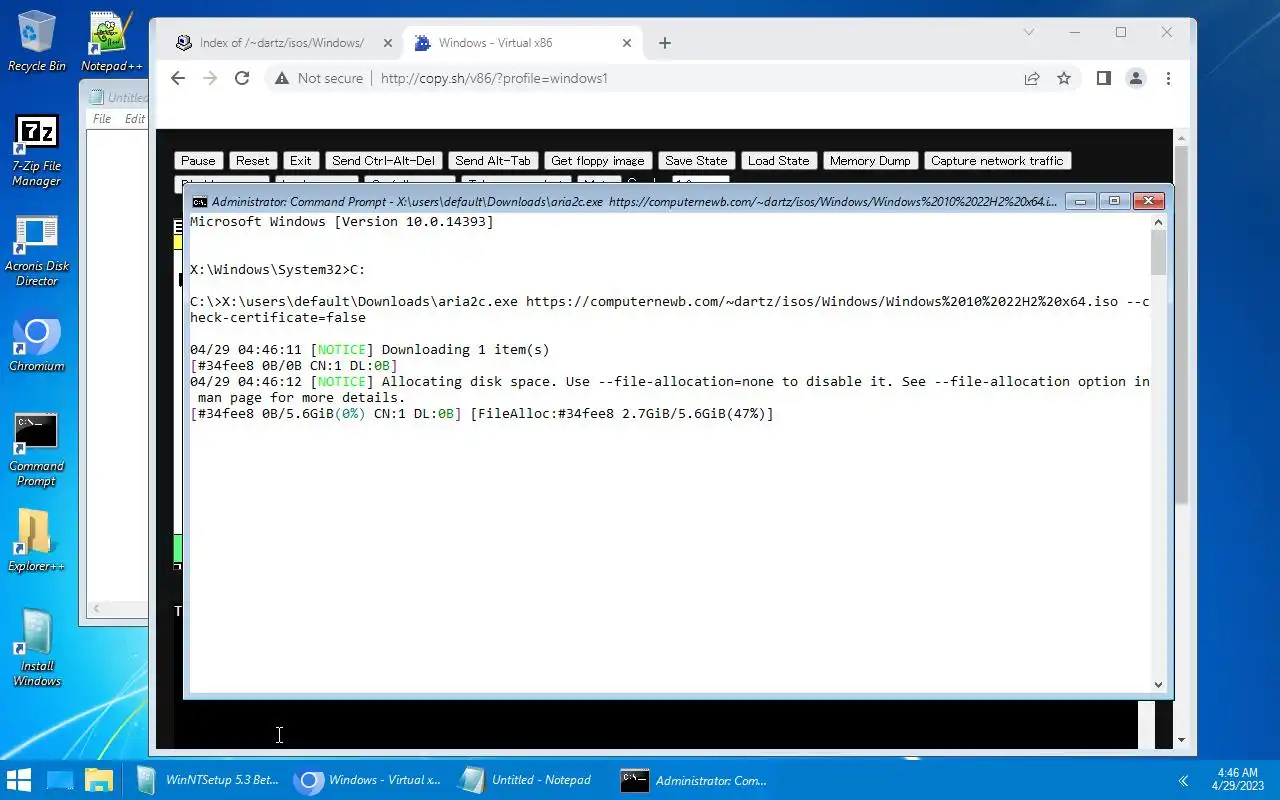The width and height of the screenshot is (1280, 800).
Task: Click the browser back arrow
Action: [178, 78]
